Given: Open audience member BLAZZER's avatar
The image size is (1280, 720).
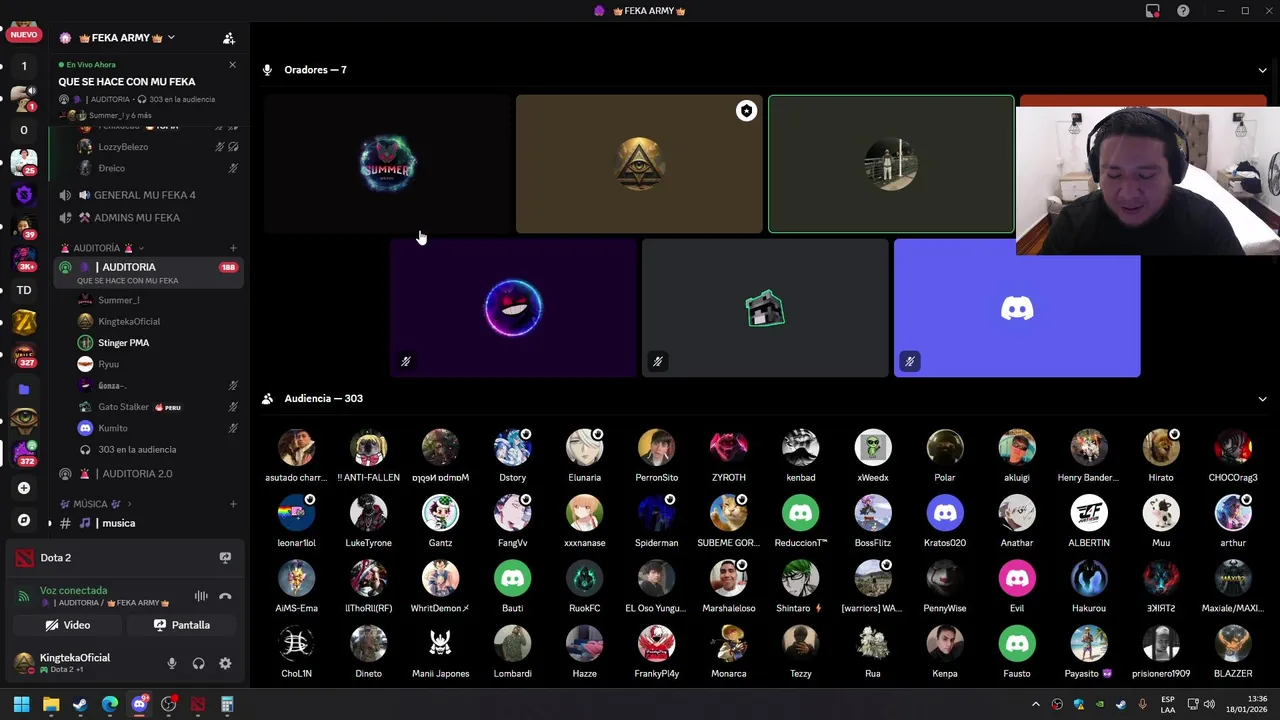Looking at the screenshot, I should click(1232, 645).
